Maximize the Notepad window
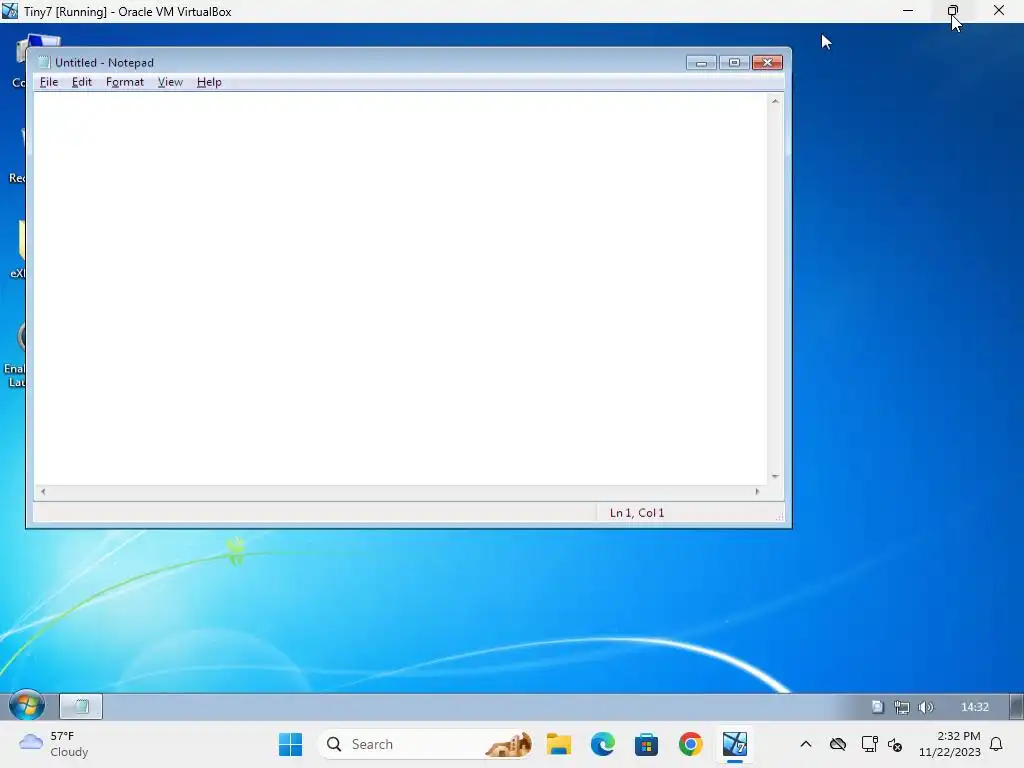The width and height of the screenshot is (1024, 768). (734, 63)
